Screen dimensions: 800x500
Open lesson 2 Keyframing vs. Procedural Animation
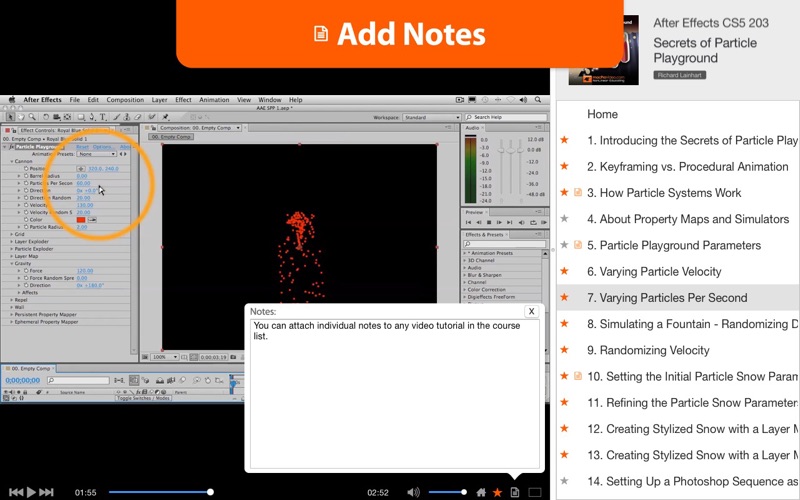687,167
